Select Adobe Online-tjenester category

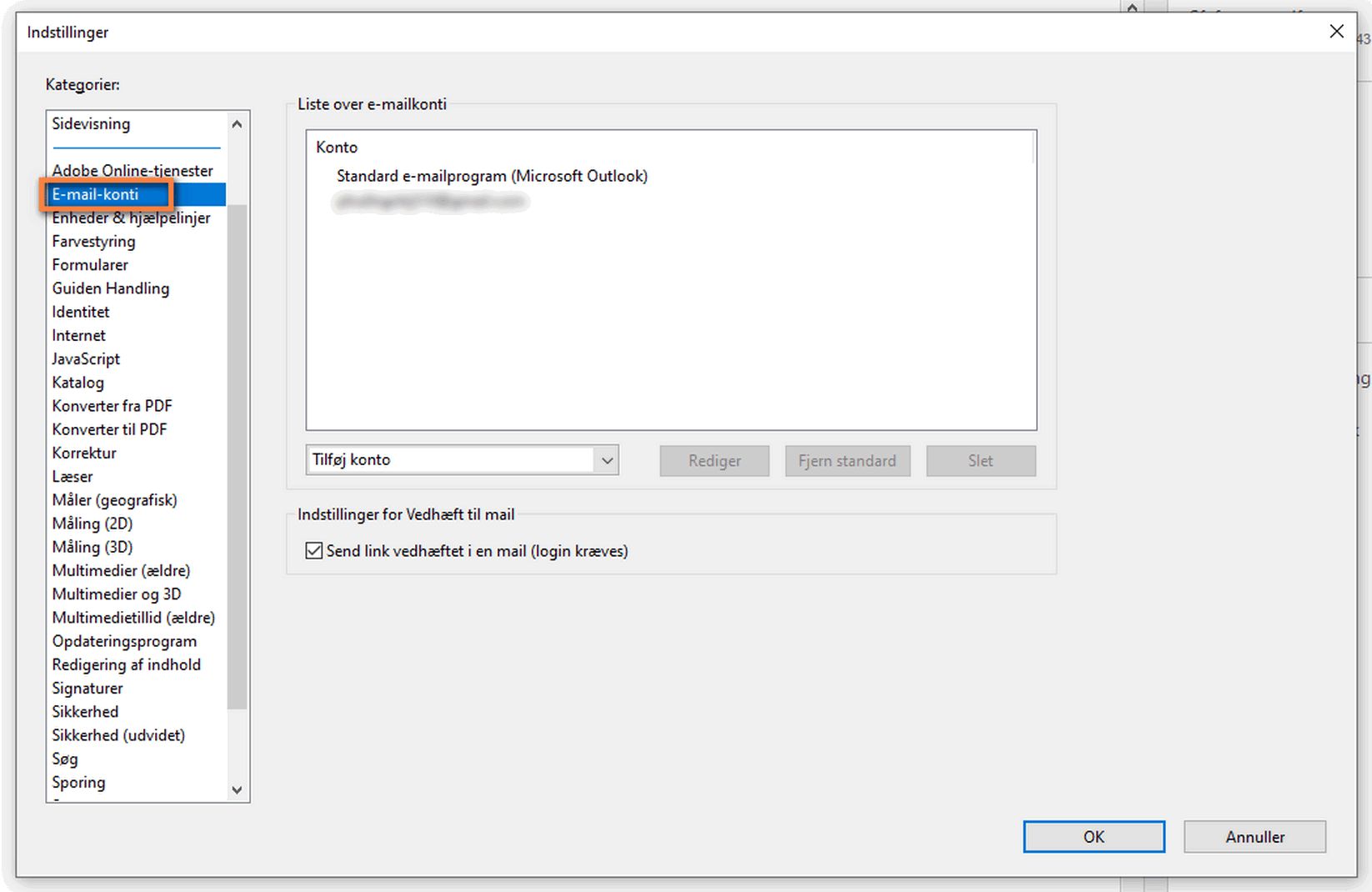coord(133,170)
